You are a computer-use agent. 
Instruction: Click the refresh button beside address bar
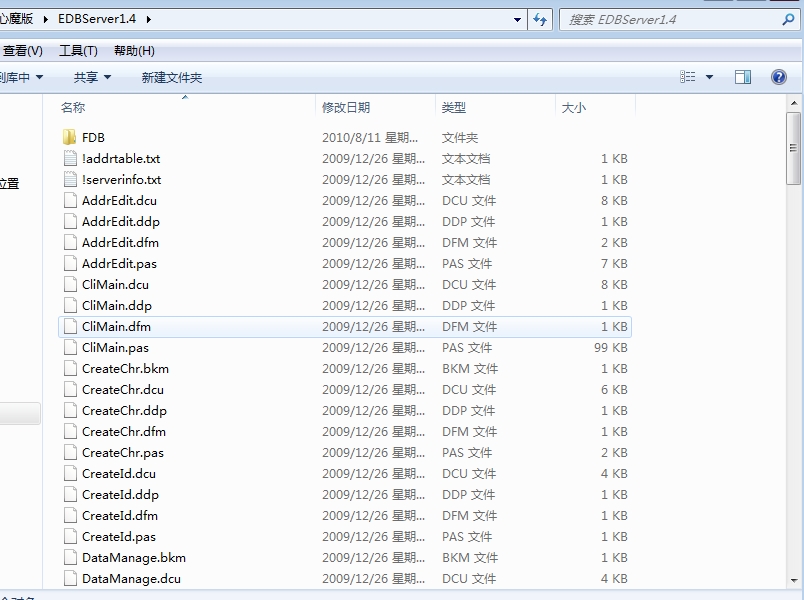541,19
